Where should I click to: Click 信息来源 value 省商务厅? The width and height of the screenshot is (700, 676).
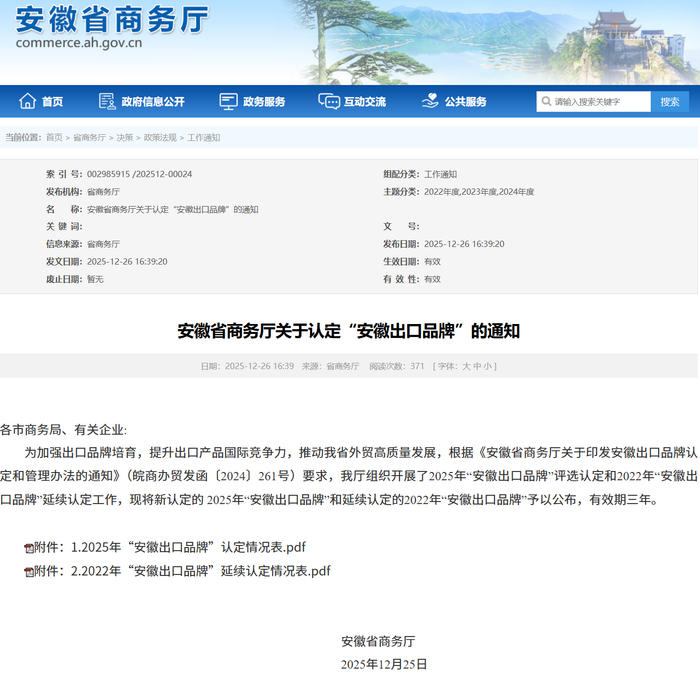pyautogui.click(x=103, y=244)
